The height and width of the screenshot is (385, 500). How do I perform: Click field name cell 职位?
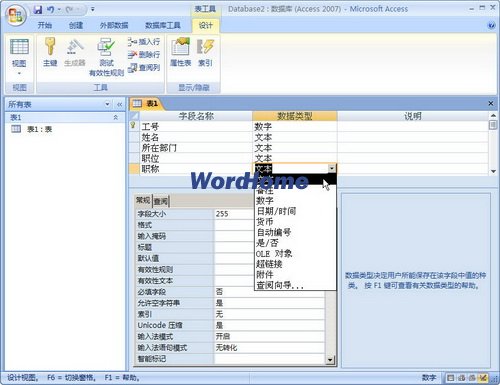point(196,158)
